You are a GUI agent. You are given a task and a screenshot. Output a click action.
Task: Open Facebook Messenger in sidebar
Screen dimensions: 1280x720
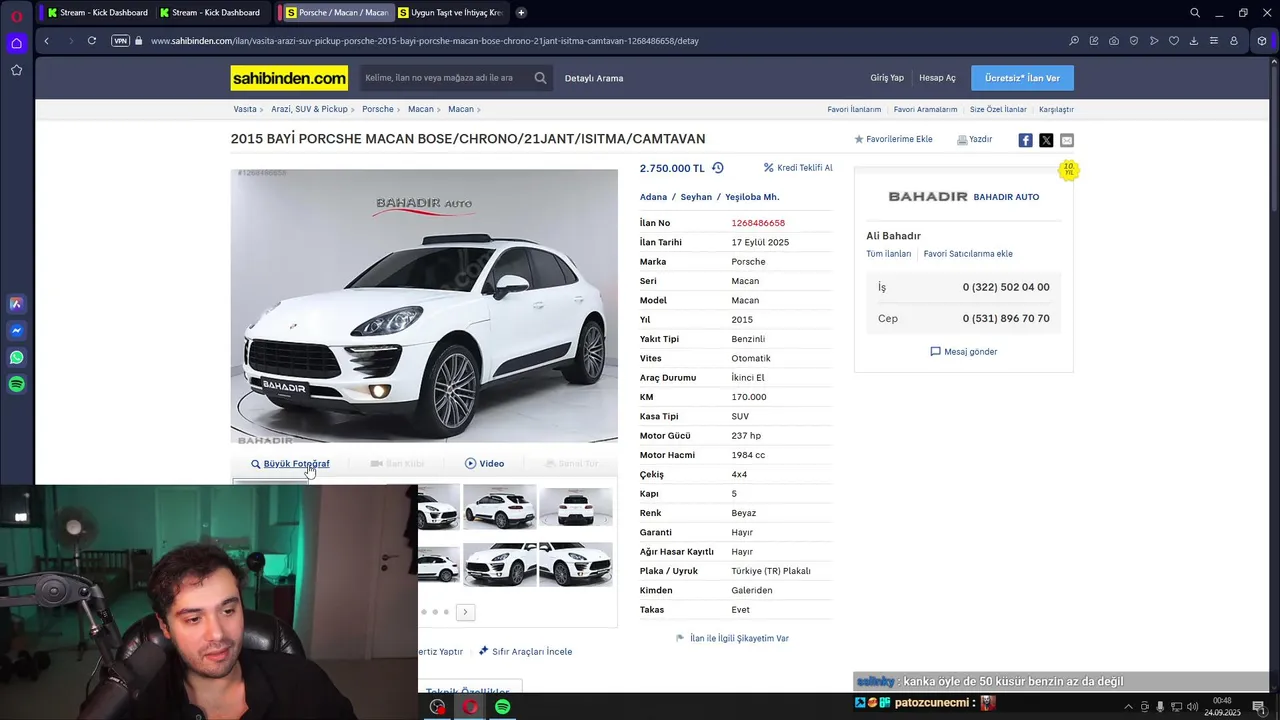(x=16, y=331)
